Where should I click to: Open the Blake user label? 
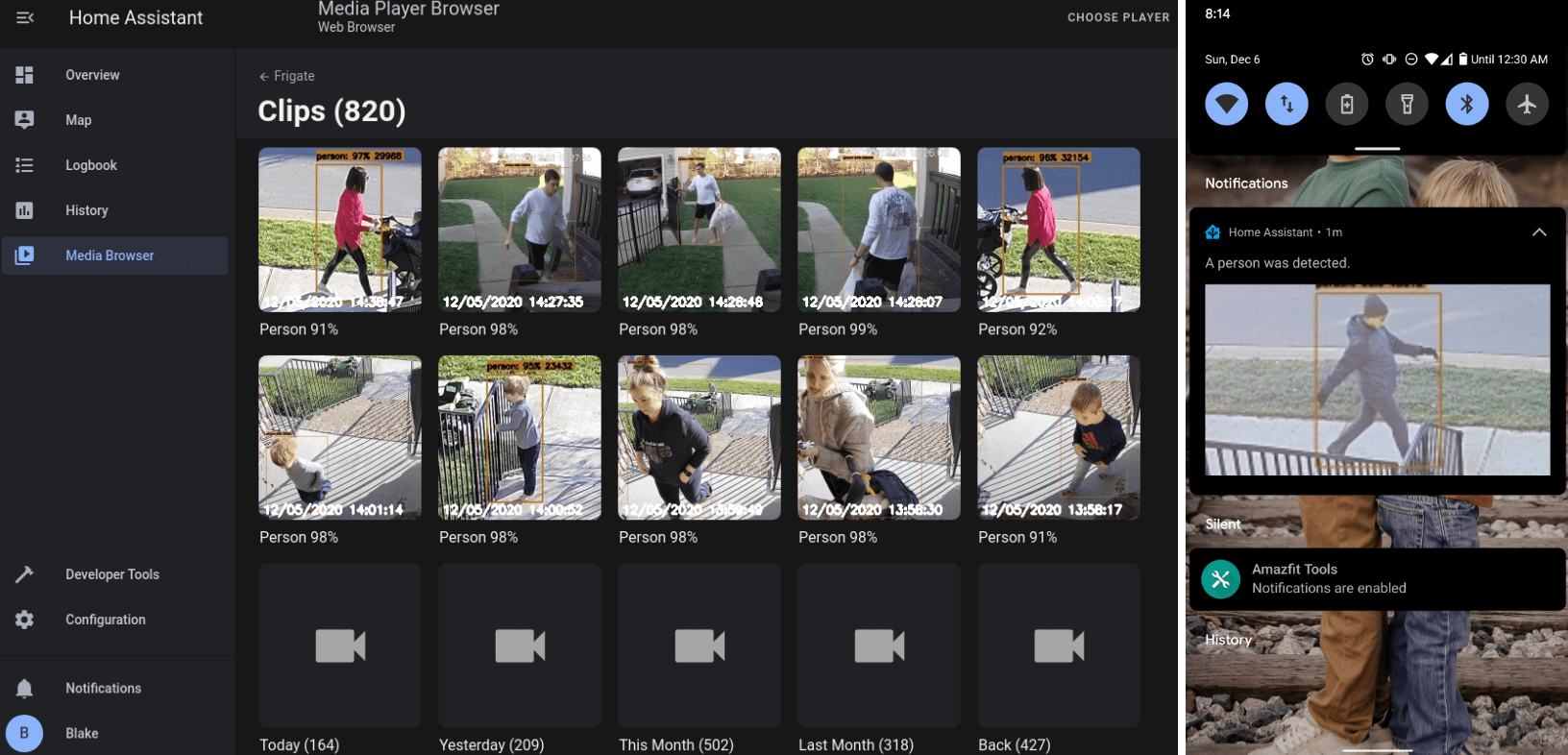point(82,734)
